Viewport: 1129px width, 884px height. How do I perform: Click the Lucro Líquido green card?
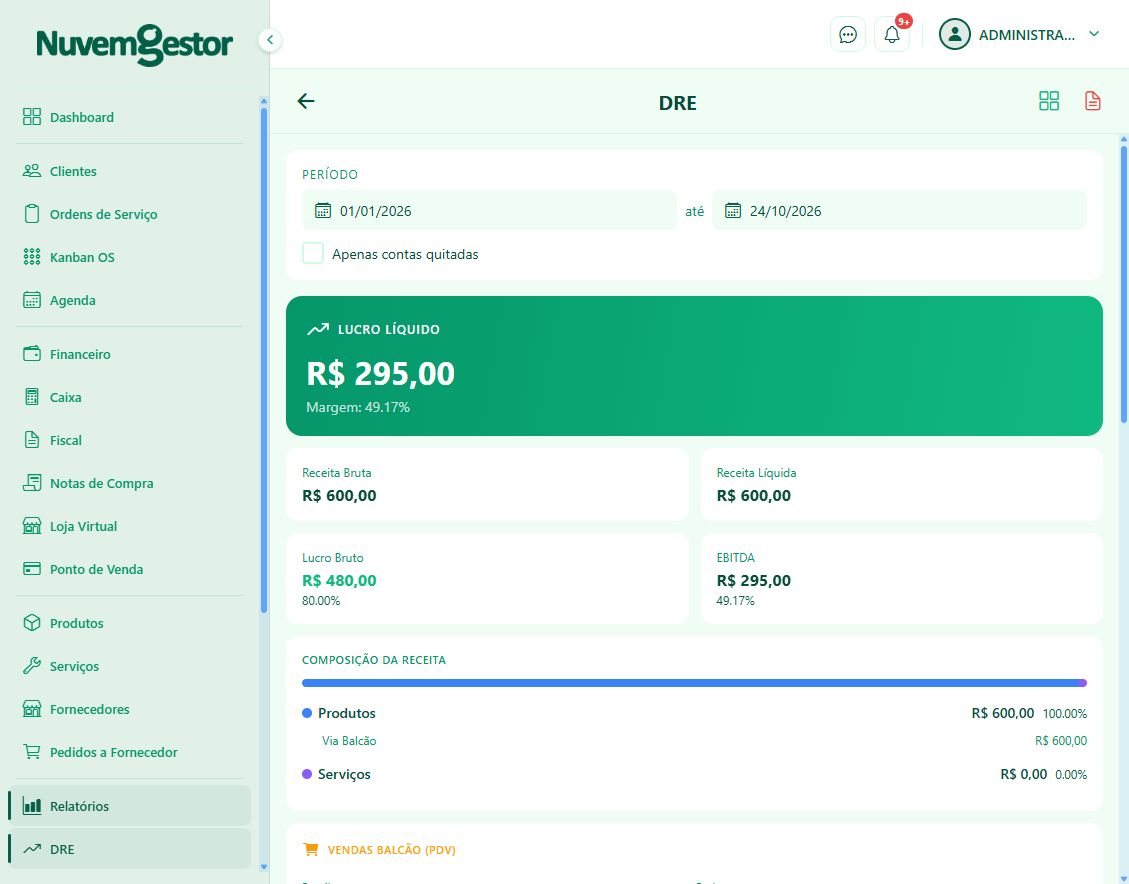tap(694, 366)
